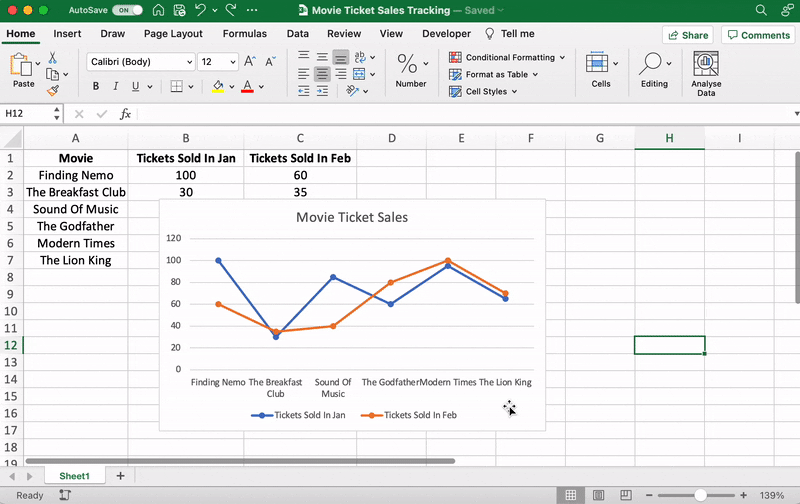Open the Calibri (Body) font dropdown
This screenshot has height=504, width=800.
click(140, 62)
